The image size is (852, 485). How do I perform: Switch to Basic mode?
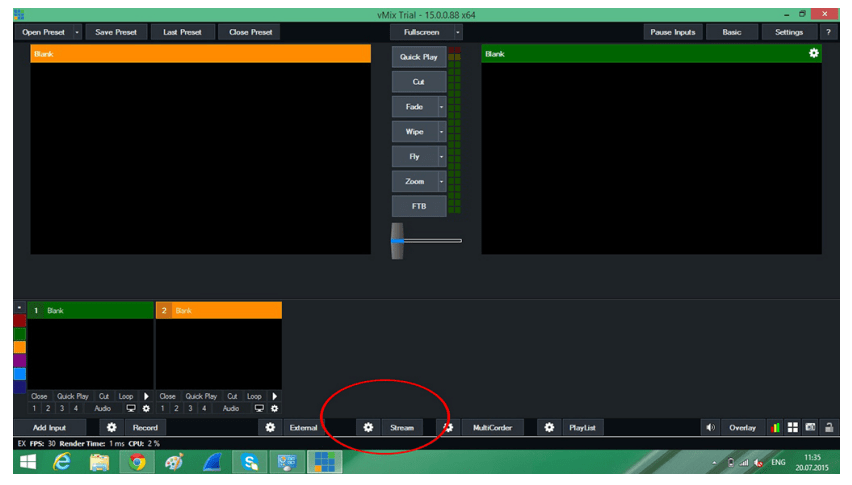click(731, 32)
